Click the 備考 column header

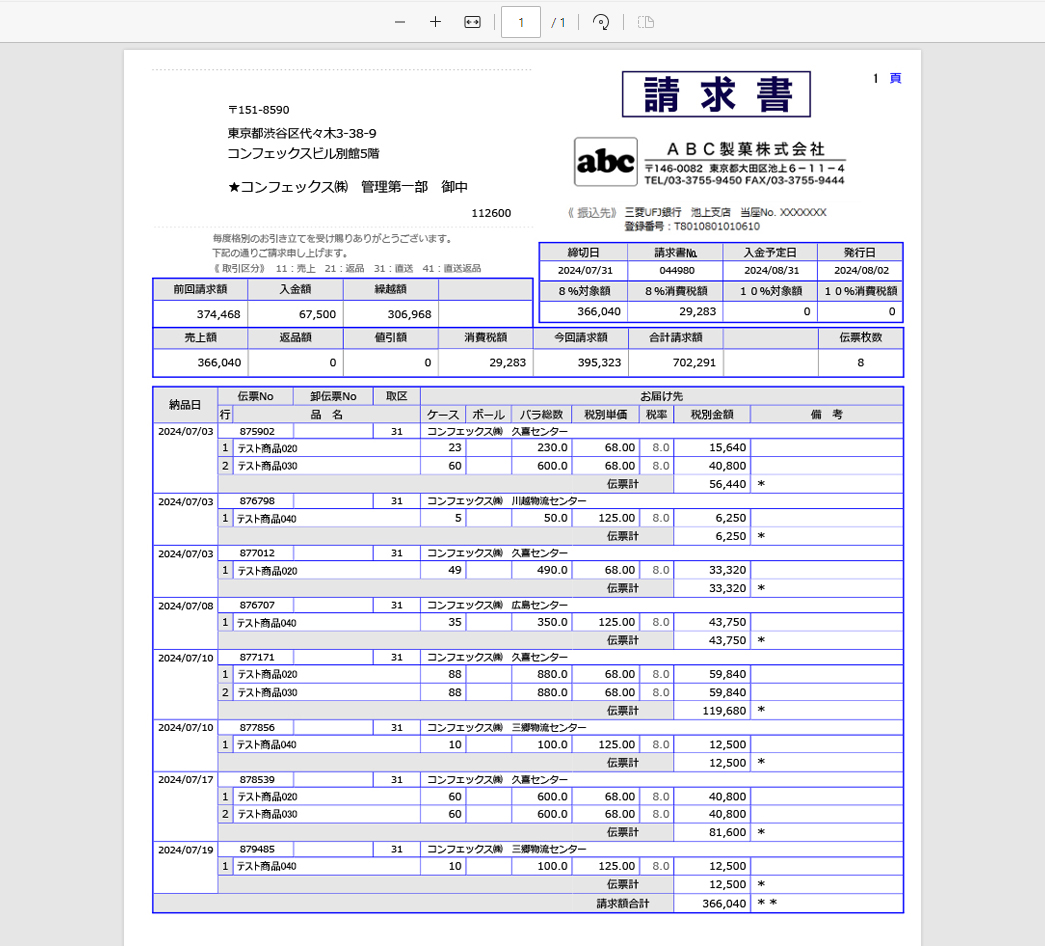(826, 414)
